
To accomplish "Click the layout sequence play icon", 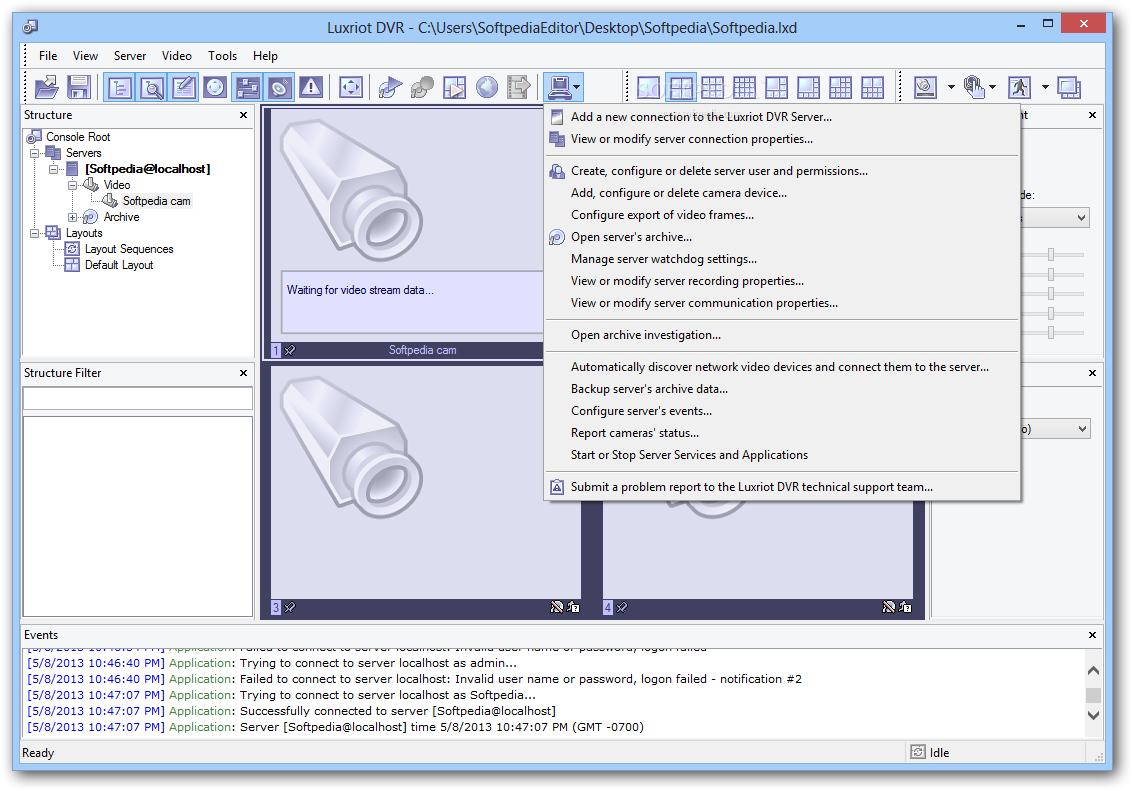I will tap(455, 87).
